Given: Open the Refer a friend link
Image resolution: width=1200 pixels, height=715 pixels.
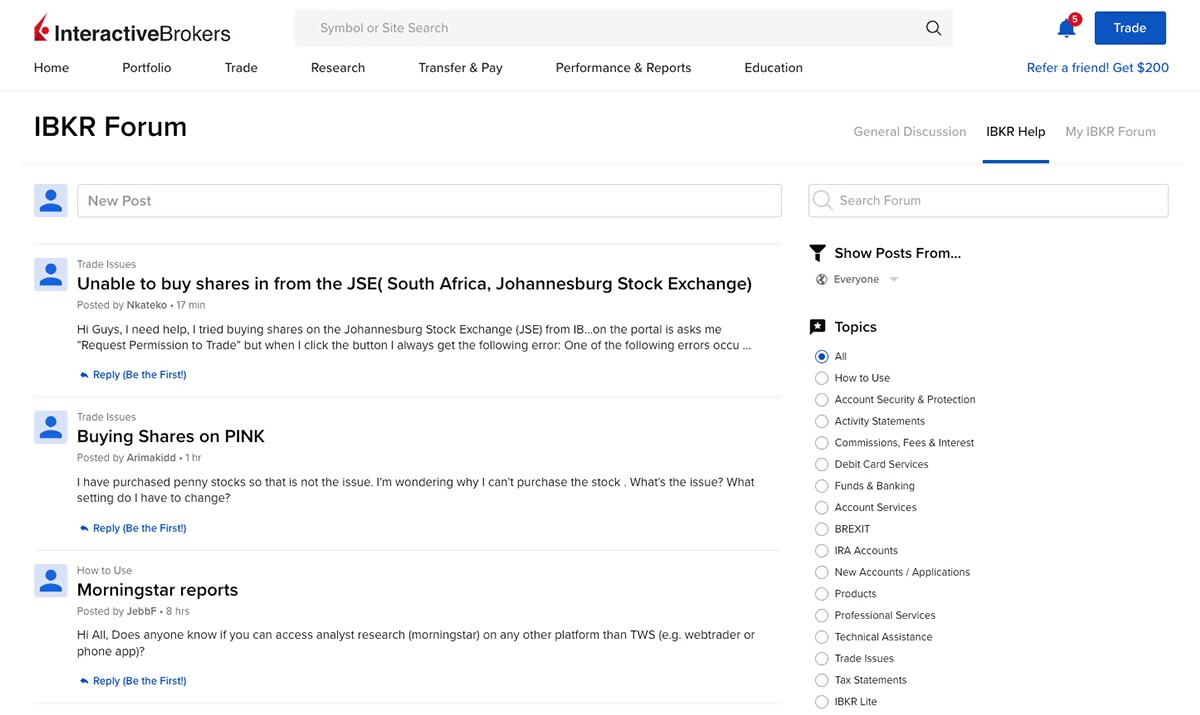Looking at the screenshot, I should [1097, 67].
